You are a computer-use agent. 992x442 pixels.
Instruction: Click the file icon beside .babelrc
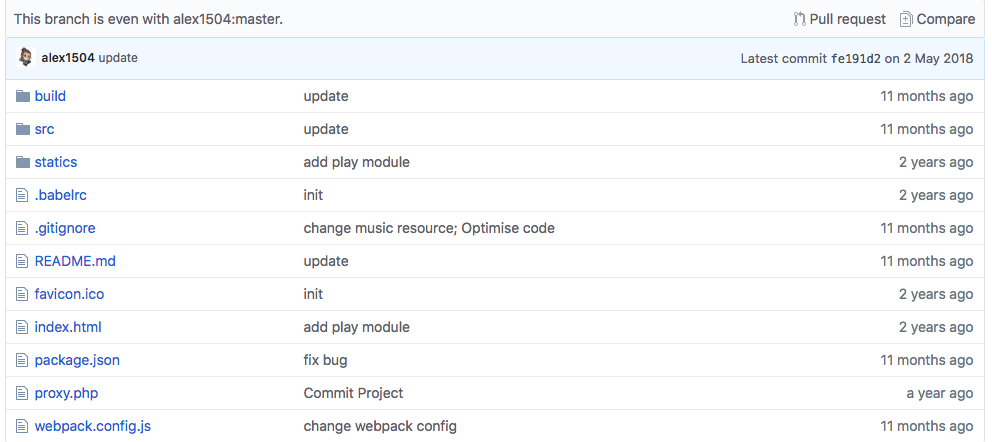click(x=23, y=195)
